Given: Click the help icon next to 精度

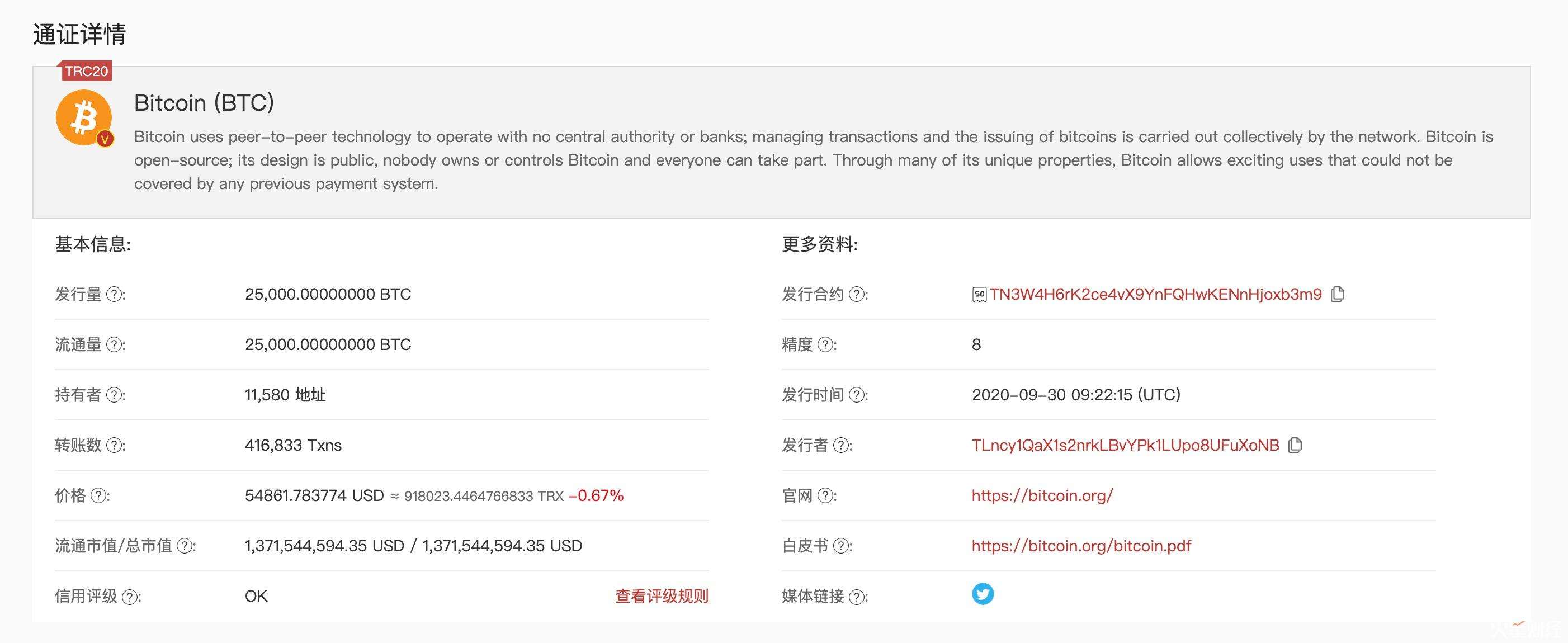Looking at the screenshot, I should pos(825,344).
